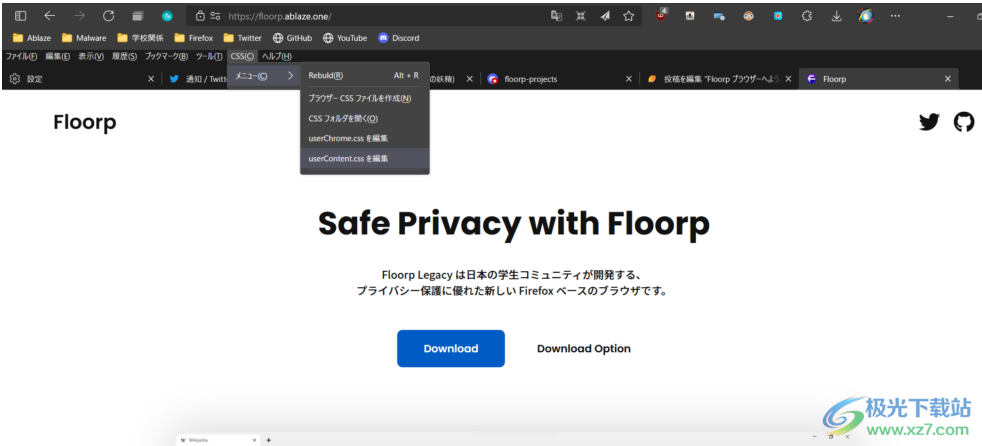Image resolution: width=982 pixels, height=446 pixels.
Task: Open the YouTube bookmark
Action: 345,38
